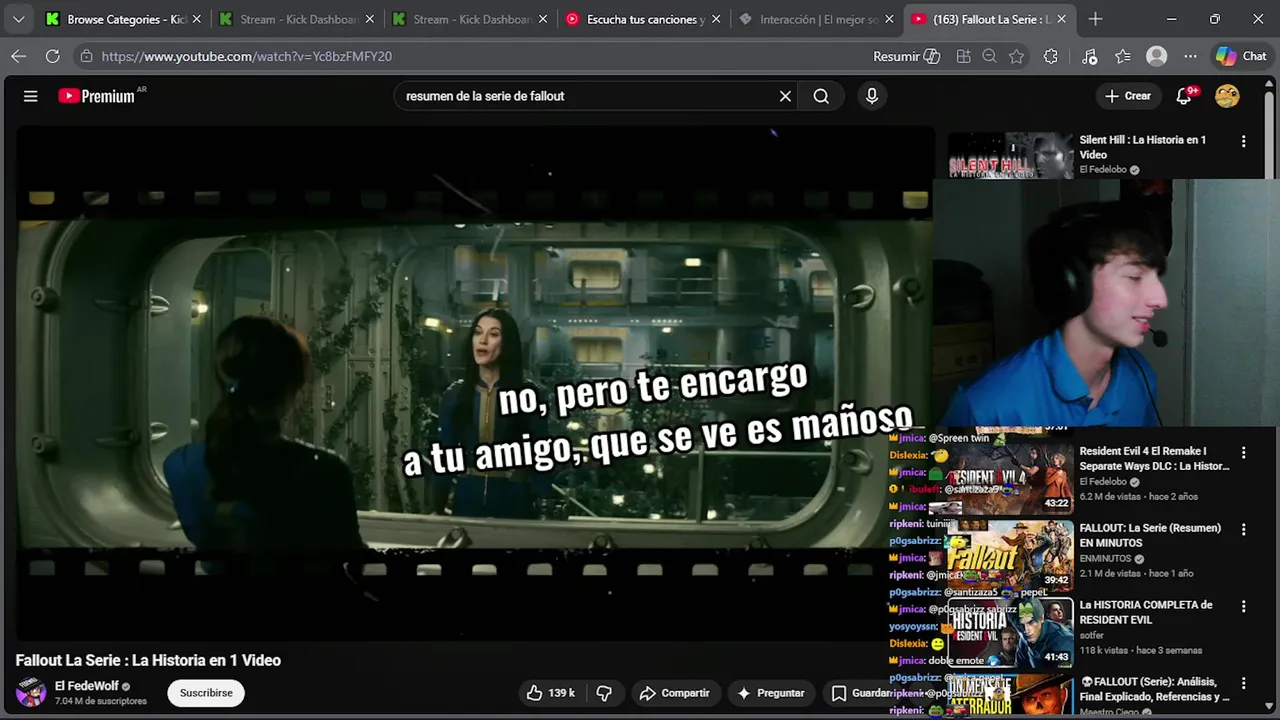Open Resumir summarize page button
Screen dimensions: 1280x720
click(907, 56)
